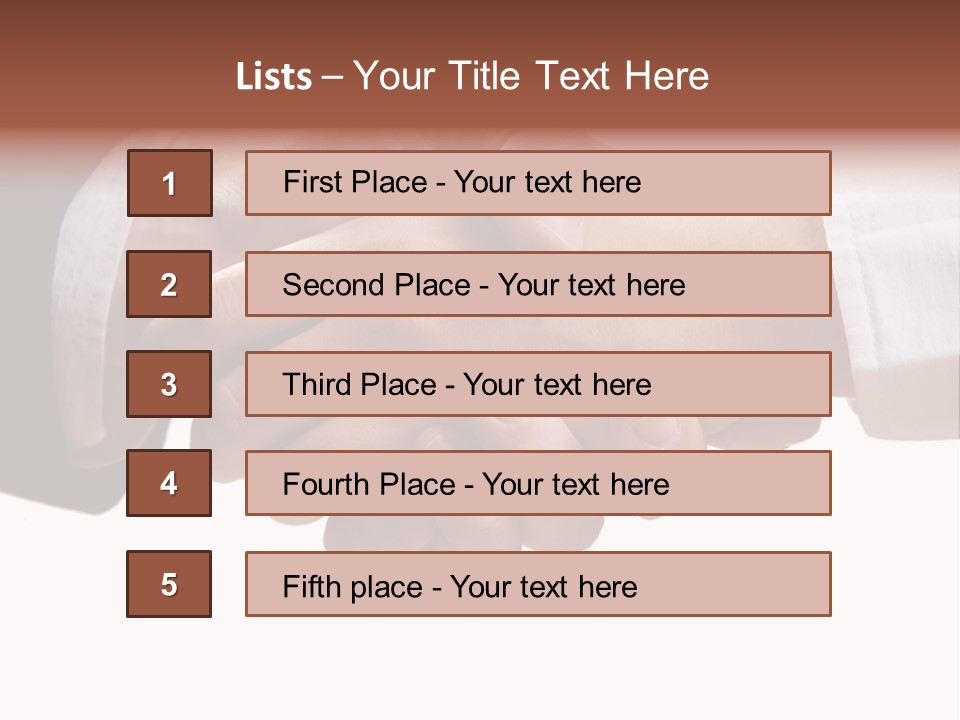Click the word First in list
The width and height of the screenshot is (960, 720).
click(x=310, y=182)
